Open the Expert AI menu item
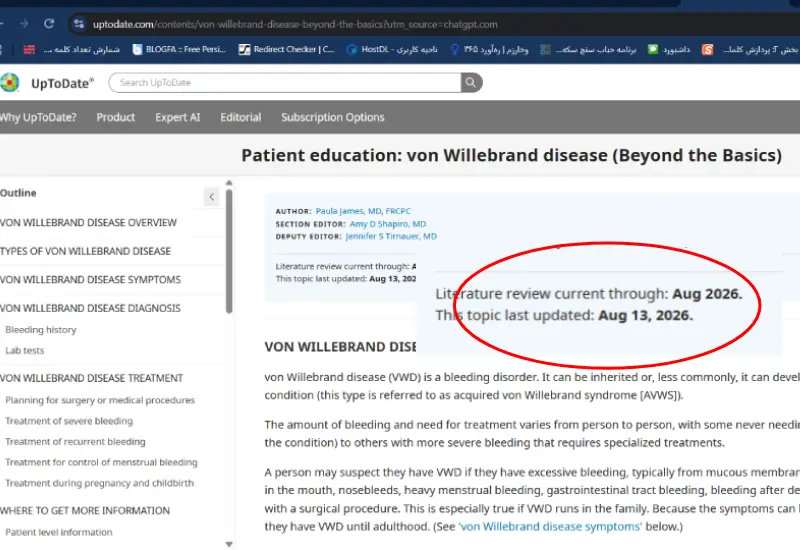Viewport: 800px width, 550px height. 178,117
